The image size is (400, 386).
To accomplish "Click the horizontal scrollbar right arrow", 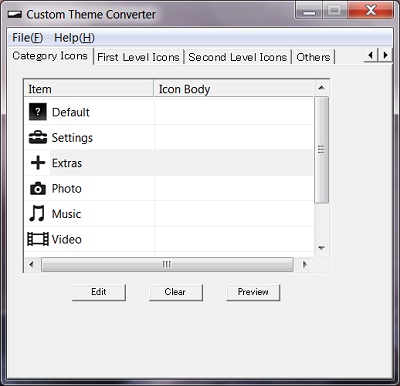I will click(x=304, y=265).
